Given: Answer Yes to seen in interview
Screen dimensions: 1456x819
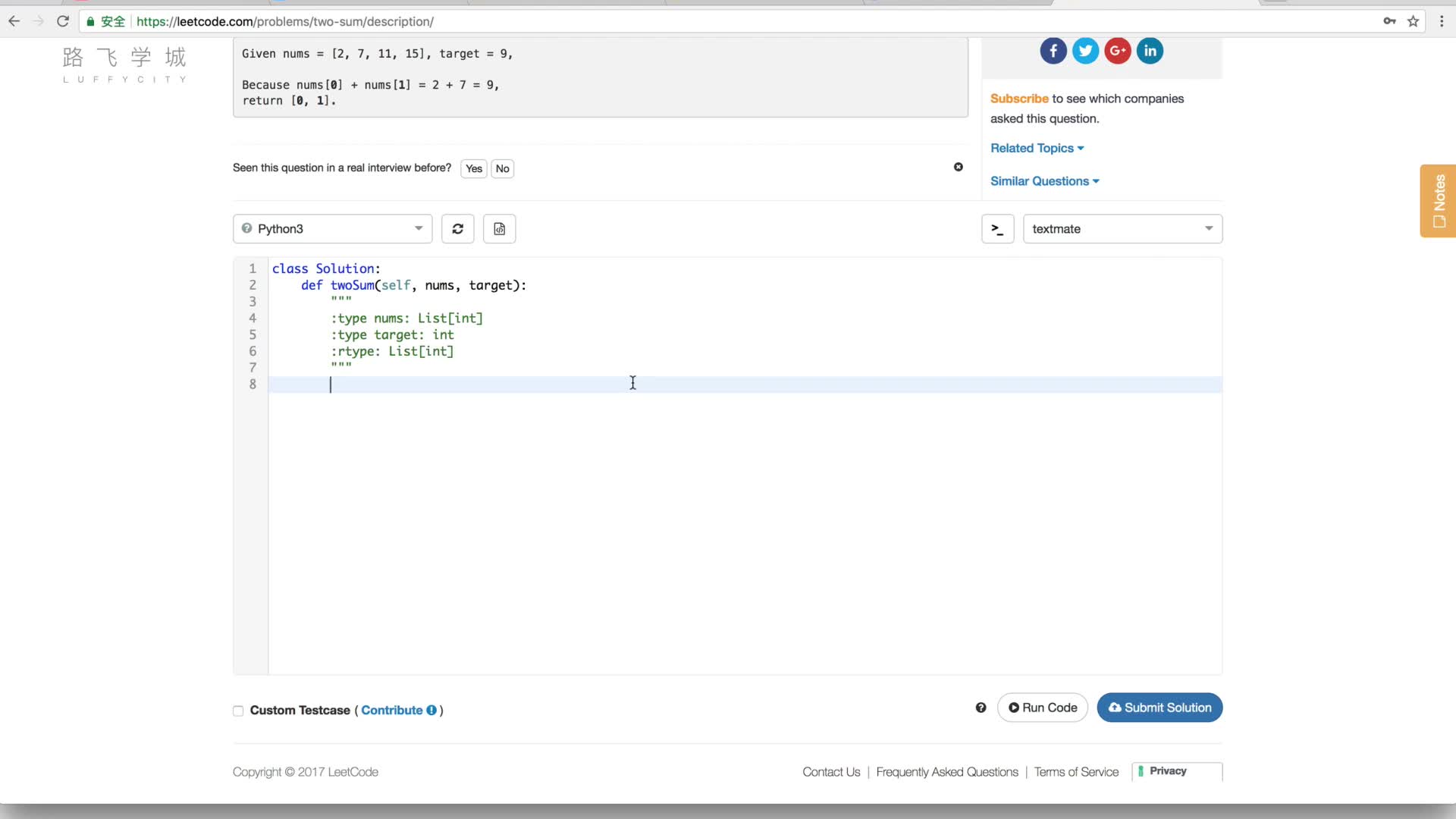Looking at the screenshot, I should (474, 168).
